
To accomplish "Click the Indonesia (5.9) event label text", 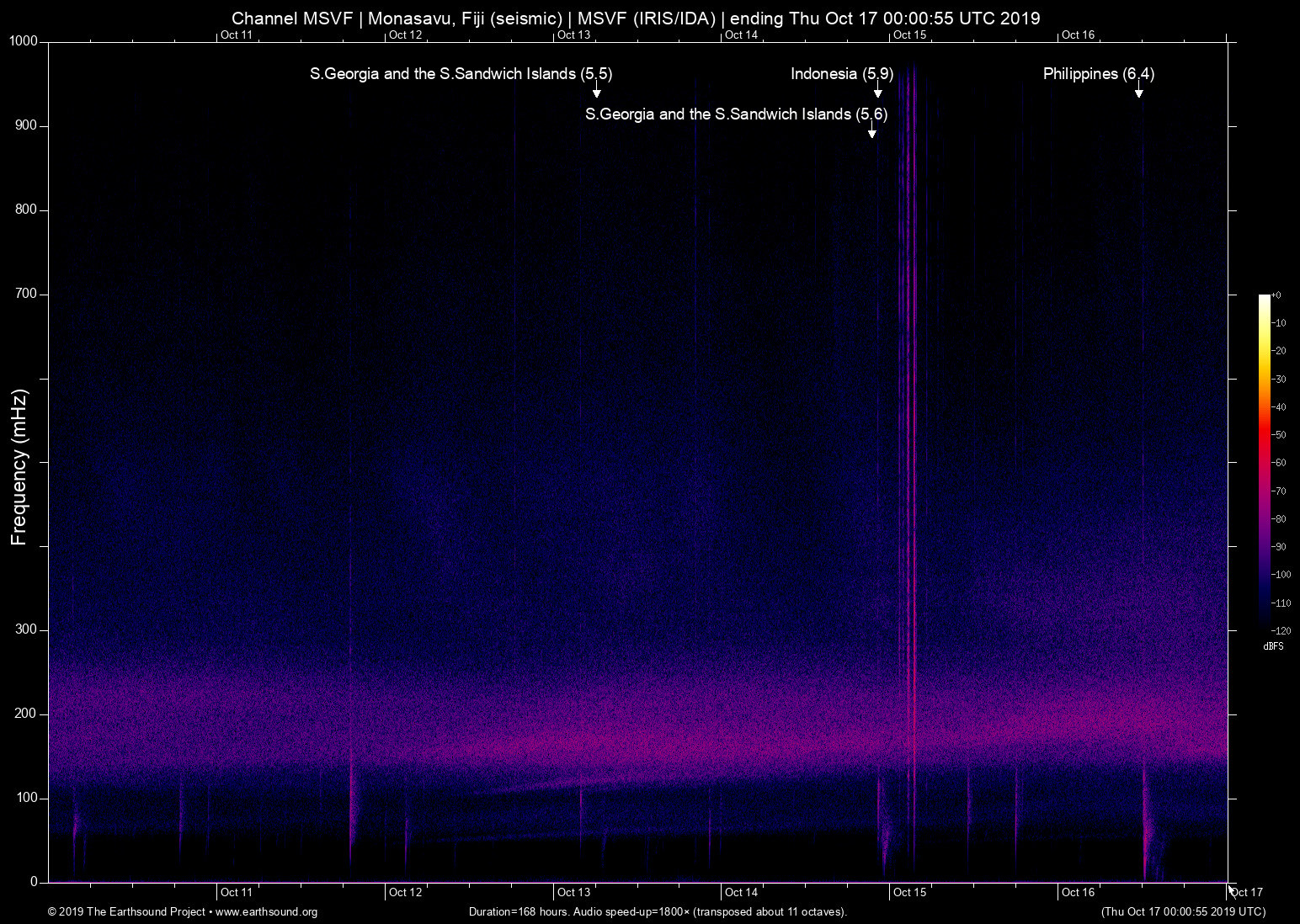I will coord(841,74).
